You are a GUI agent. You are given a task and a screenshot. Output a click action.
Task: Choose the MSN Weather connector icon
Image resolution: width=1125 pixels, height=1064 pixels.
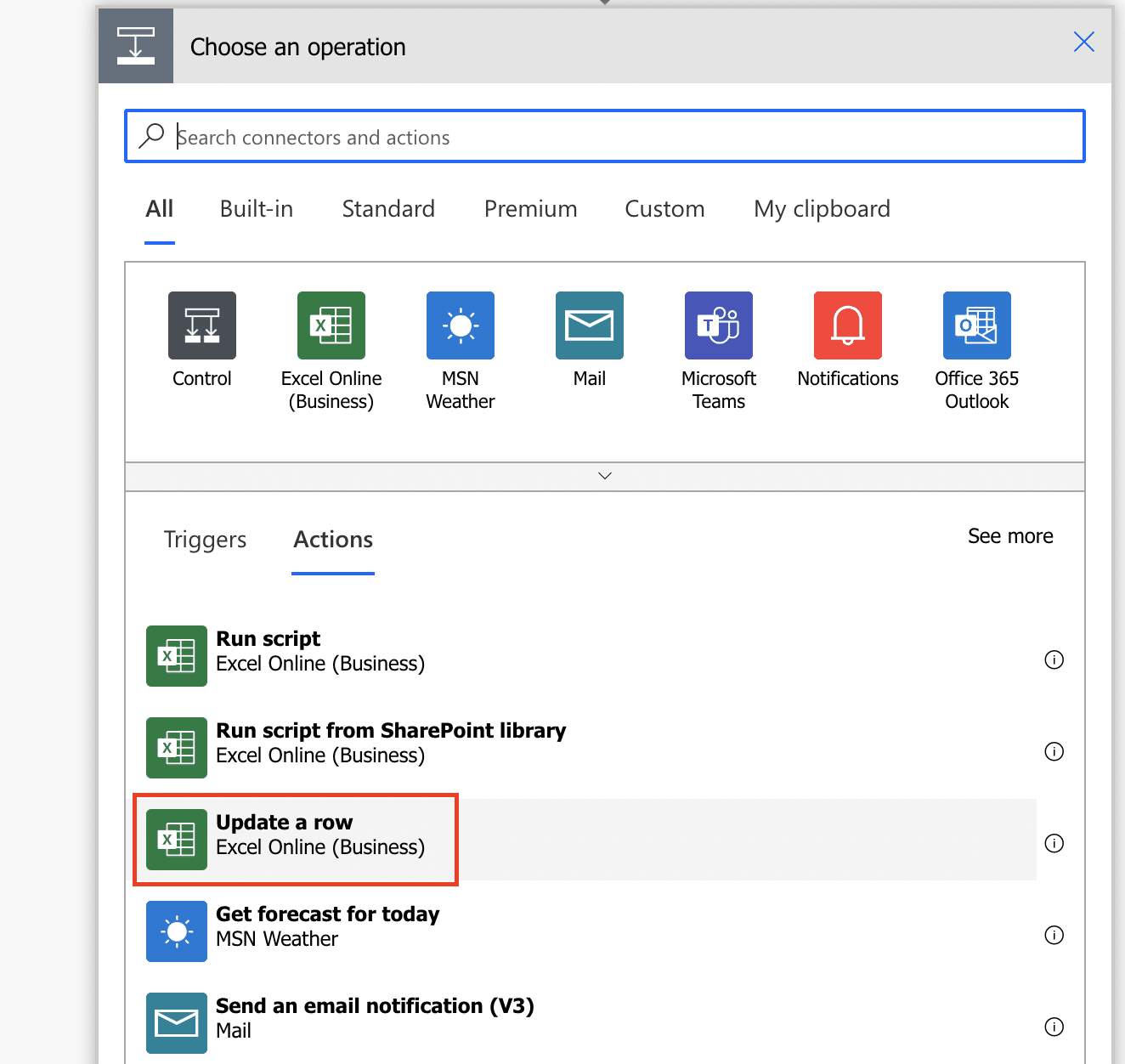[x=461, y=325]
